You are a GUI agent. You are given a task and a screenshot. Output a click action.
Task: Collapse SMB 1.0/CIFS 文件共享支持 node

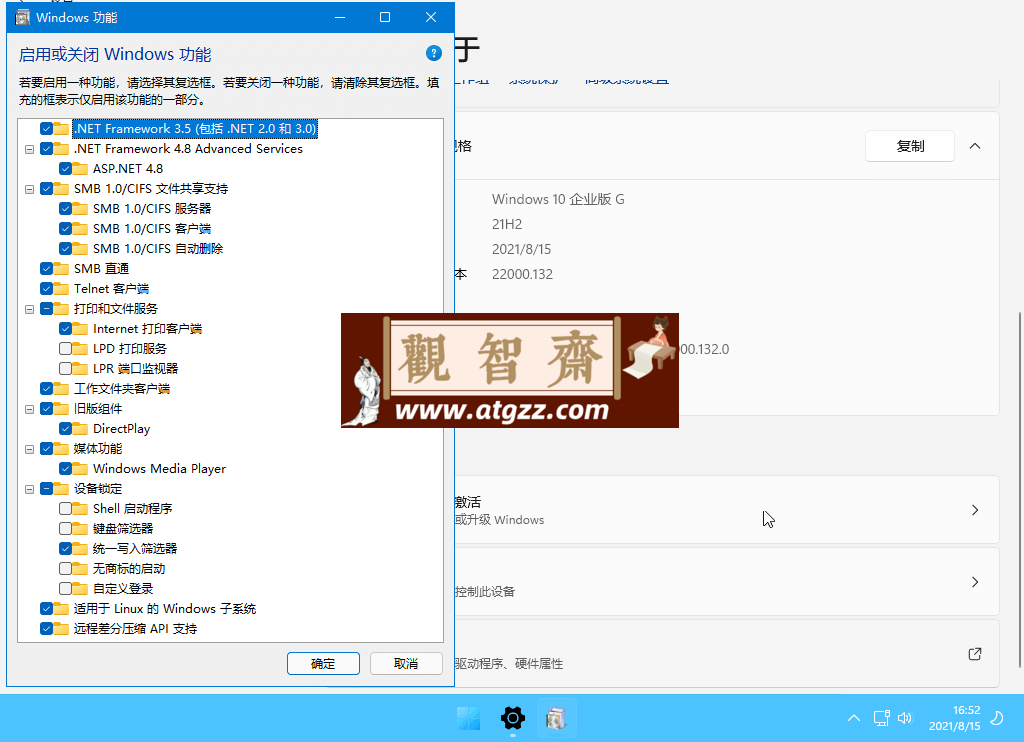(x=29, y=189)
